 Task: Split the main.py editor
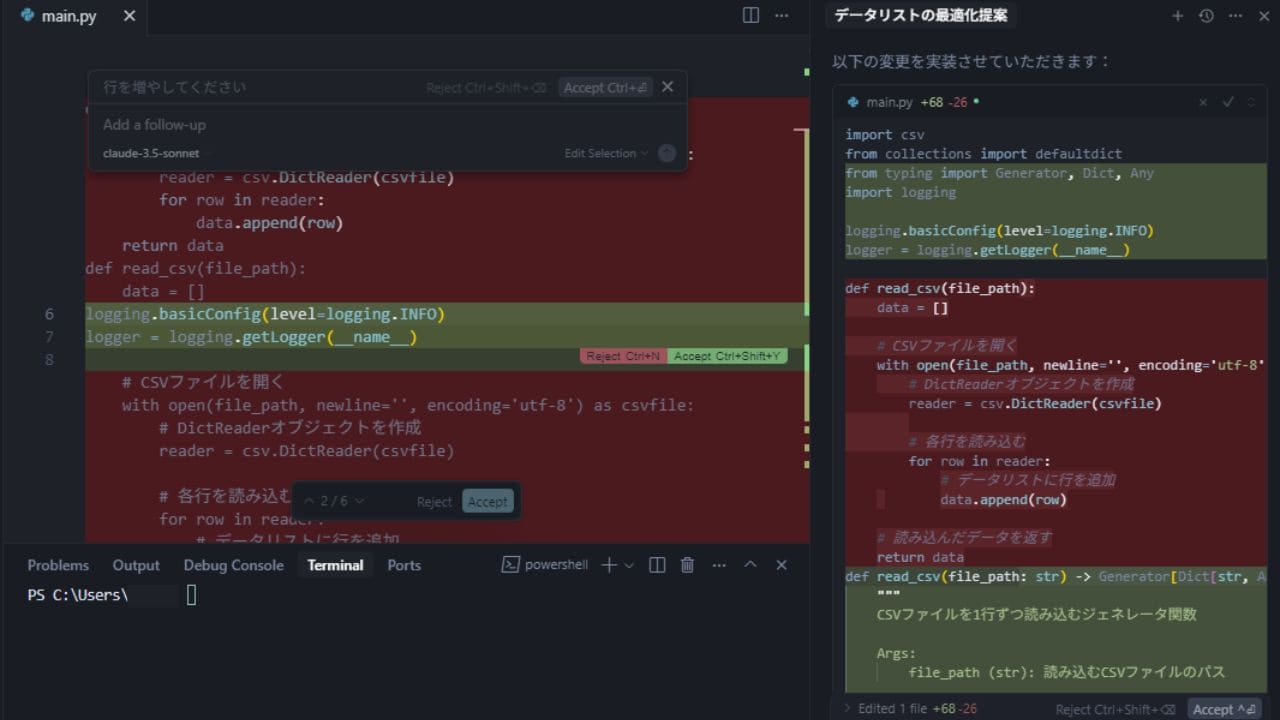pyautogui.click(x=751, y=15)
